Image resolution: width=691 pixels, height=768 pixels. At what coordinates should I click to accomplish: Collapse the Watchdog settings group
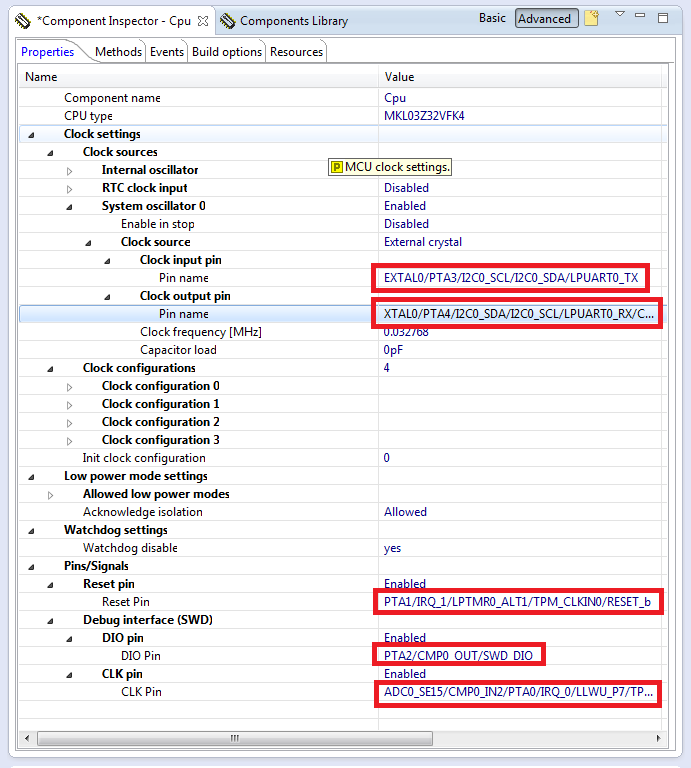31,531
